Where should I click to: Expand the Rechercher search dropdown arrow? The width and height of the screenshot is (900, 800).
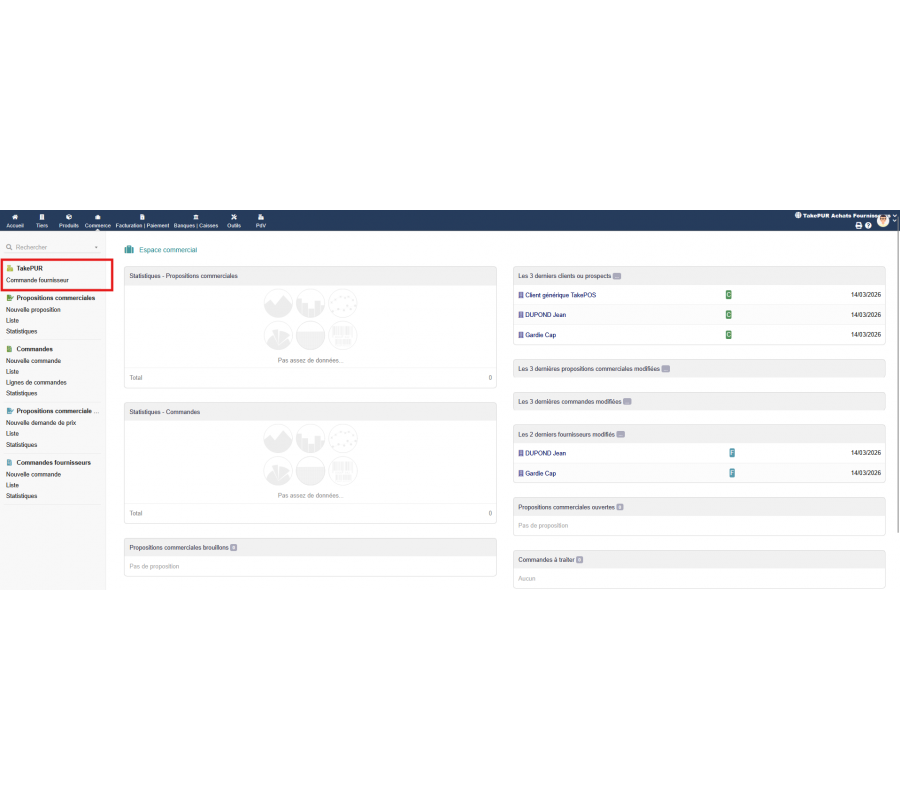[96, 247]
